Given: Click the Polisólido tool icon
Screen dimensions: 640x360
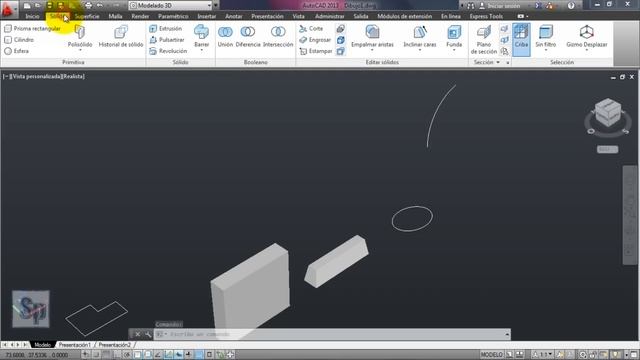Looking at the screenshot, I should (x=80, y=32).
